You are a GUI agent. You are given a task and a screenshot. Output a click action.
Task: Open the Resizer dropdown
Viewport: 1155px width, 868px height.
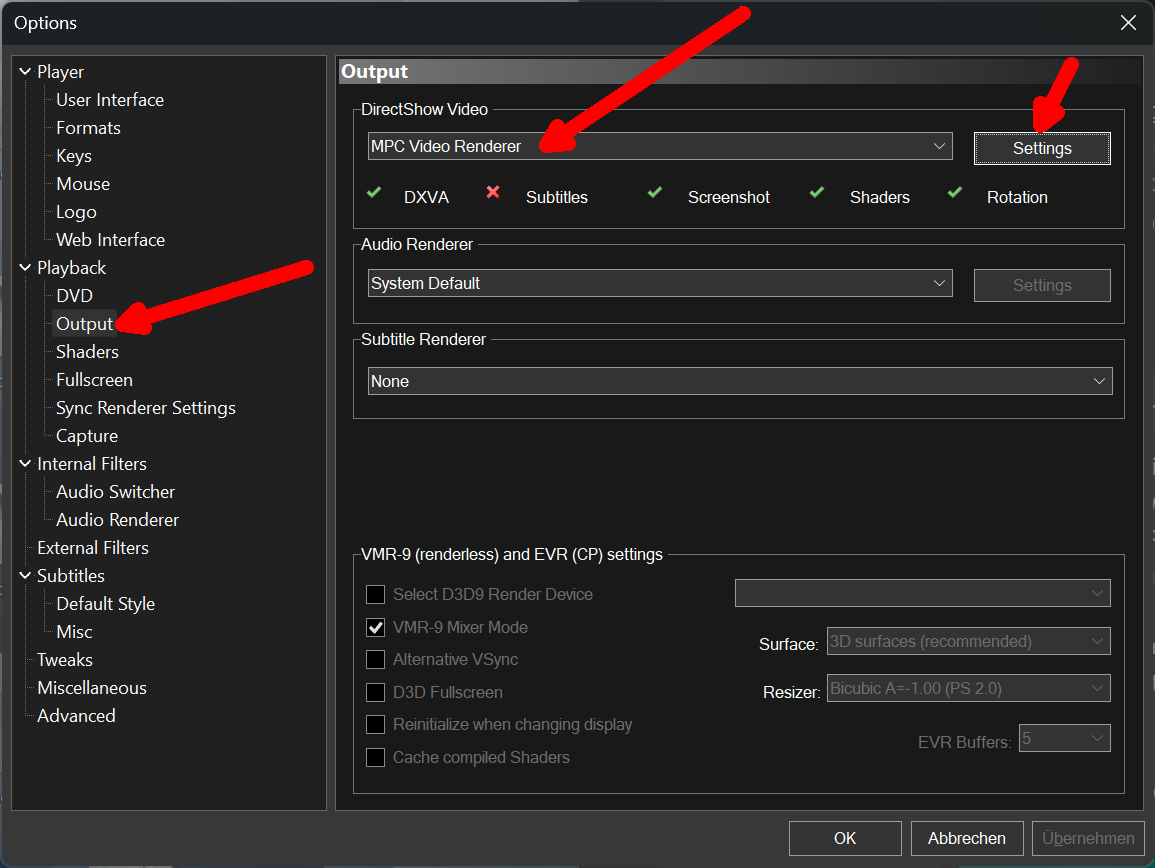969,688
